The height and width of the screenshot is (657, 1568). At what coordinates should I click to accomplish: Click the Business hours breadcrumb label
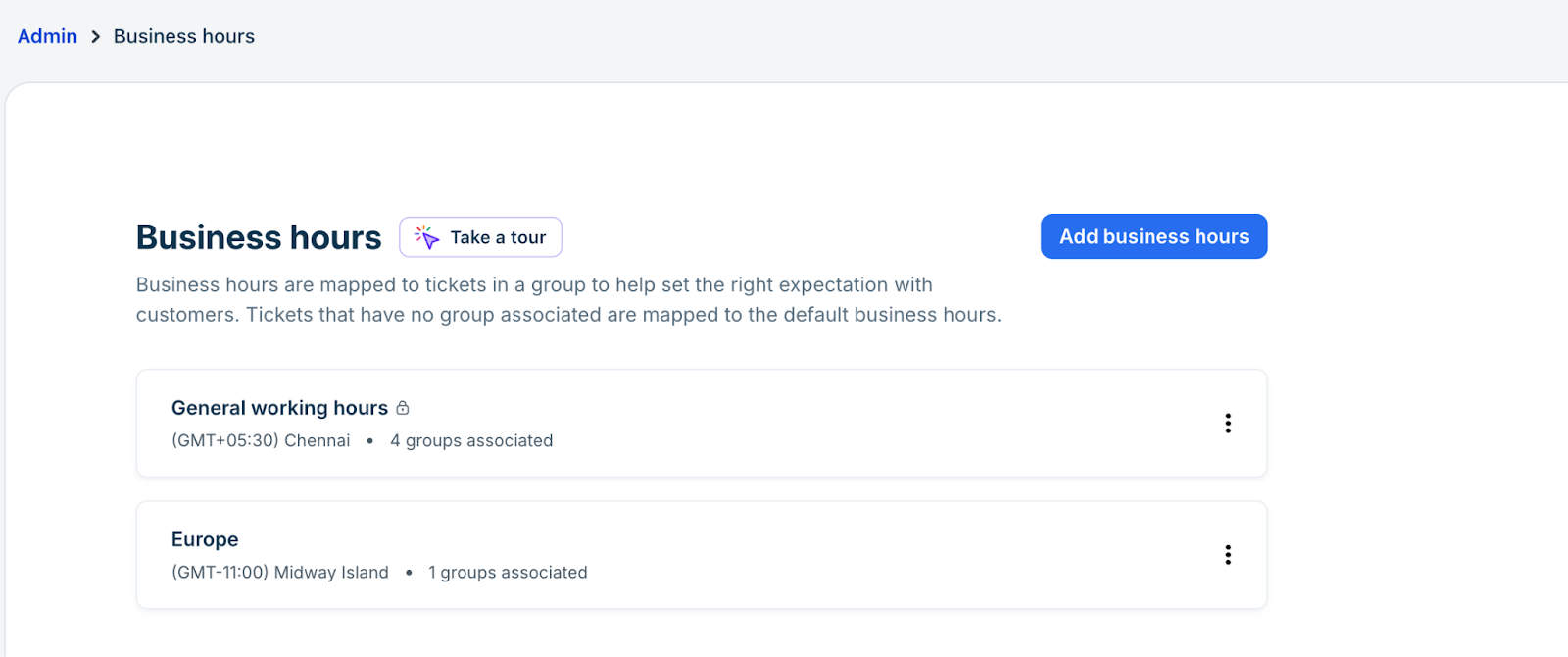tap(184, 37)
